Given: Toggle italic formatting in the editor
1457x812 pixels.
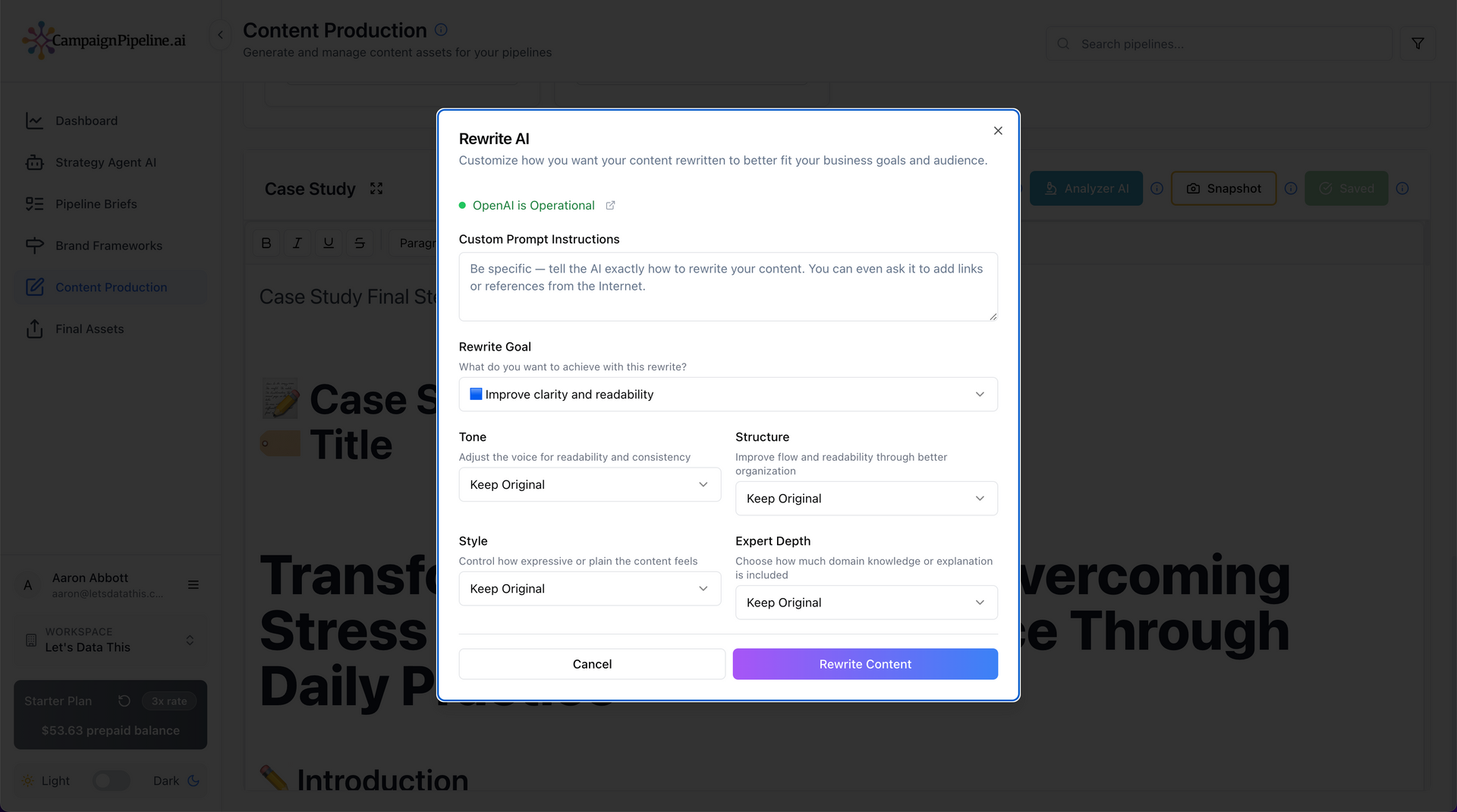Looking at the screenshot, I should [297, 243].
